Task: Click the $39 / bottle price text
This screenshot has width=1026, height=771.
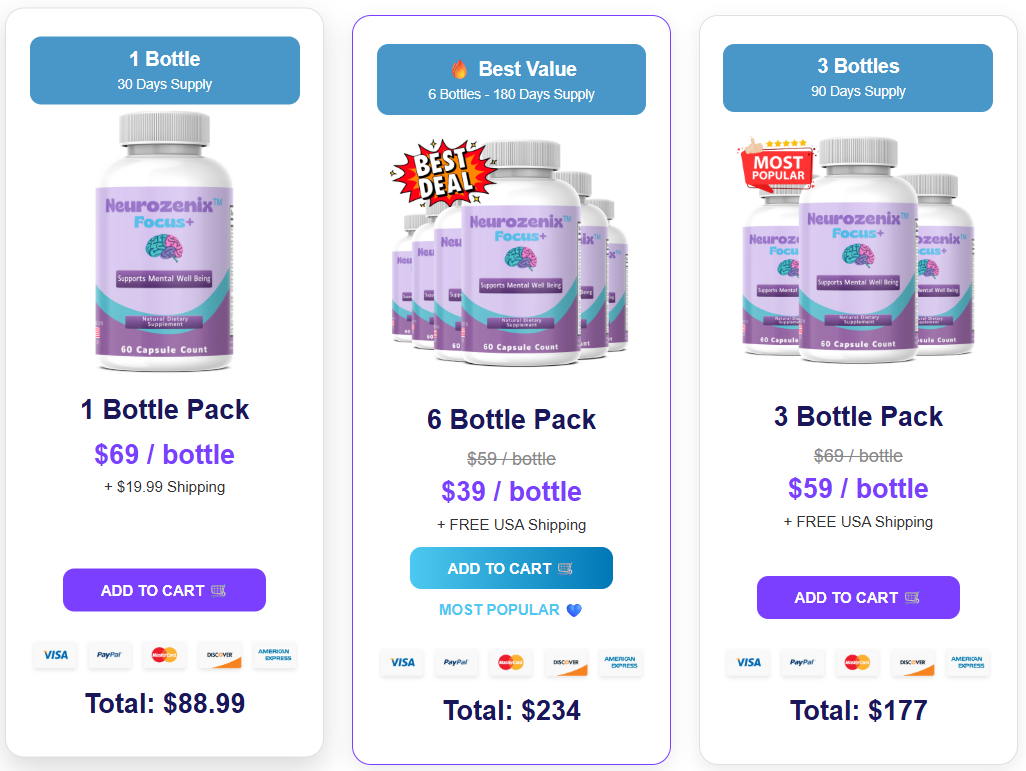Action: click(511, 491)
